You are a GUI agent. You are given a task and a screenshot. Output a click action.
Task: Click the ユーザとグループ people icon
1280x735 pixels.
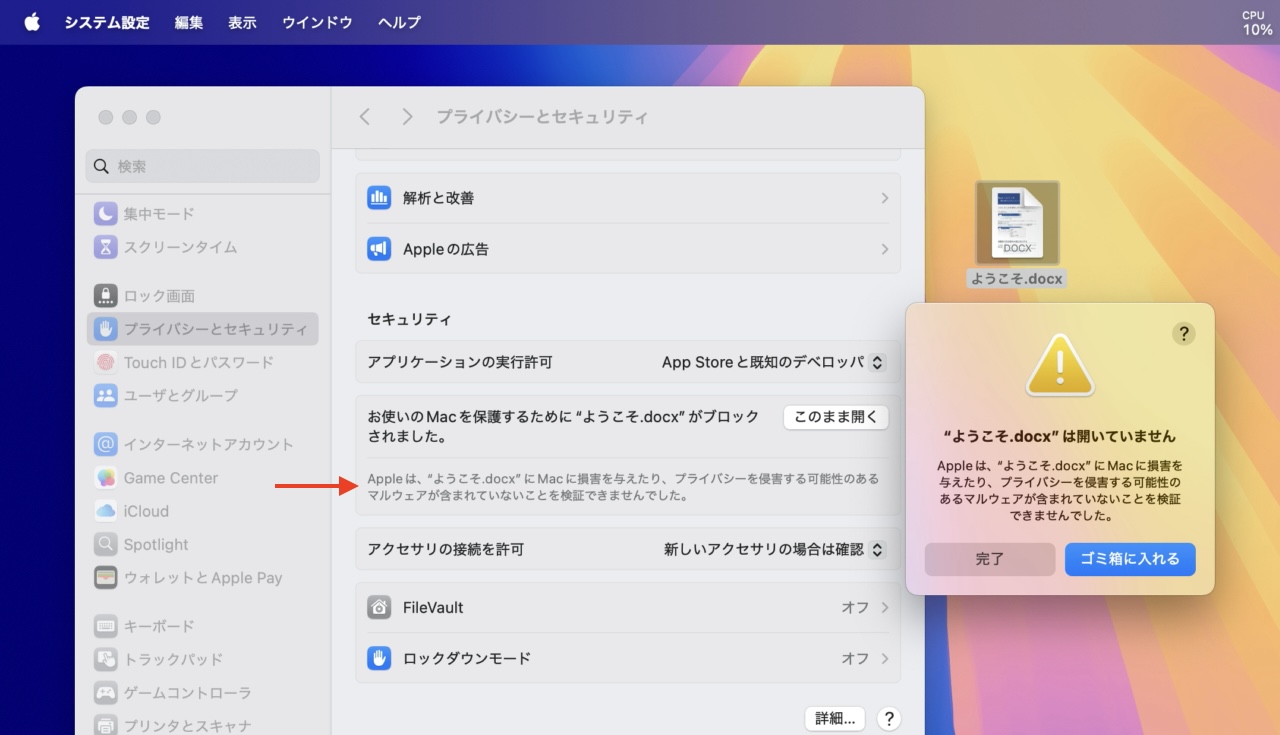coord(106,395)
